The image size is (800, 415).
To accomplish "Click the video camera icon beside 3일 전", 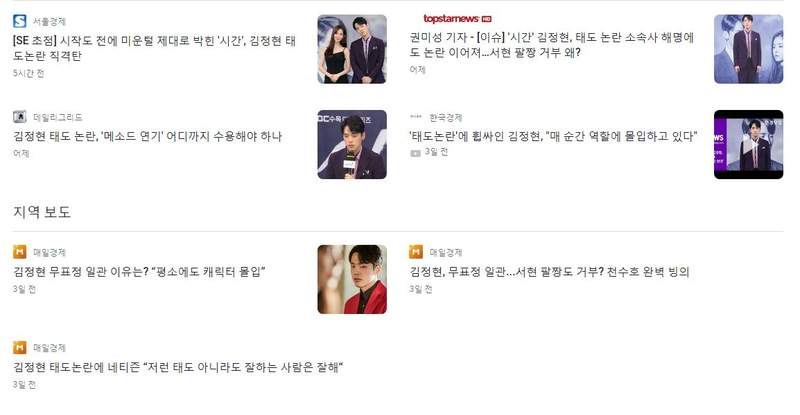I will [x=415, y=153].
